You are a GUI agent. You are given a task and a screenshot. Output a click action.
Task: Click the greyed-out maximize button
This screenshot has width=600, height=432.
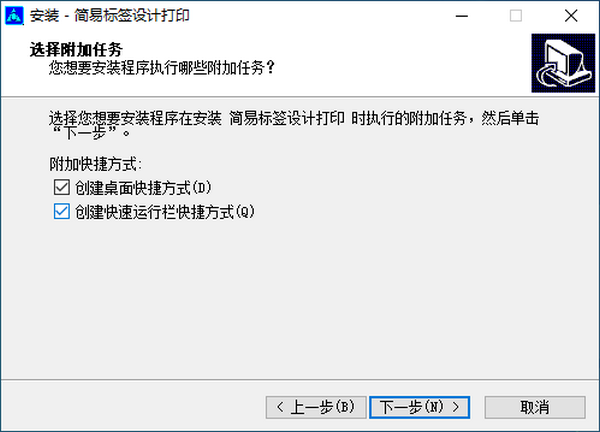coord(515,16)
